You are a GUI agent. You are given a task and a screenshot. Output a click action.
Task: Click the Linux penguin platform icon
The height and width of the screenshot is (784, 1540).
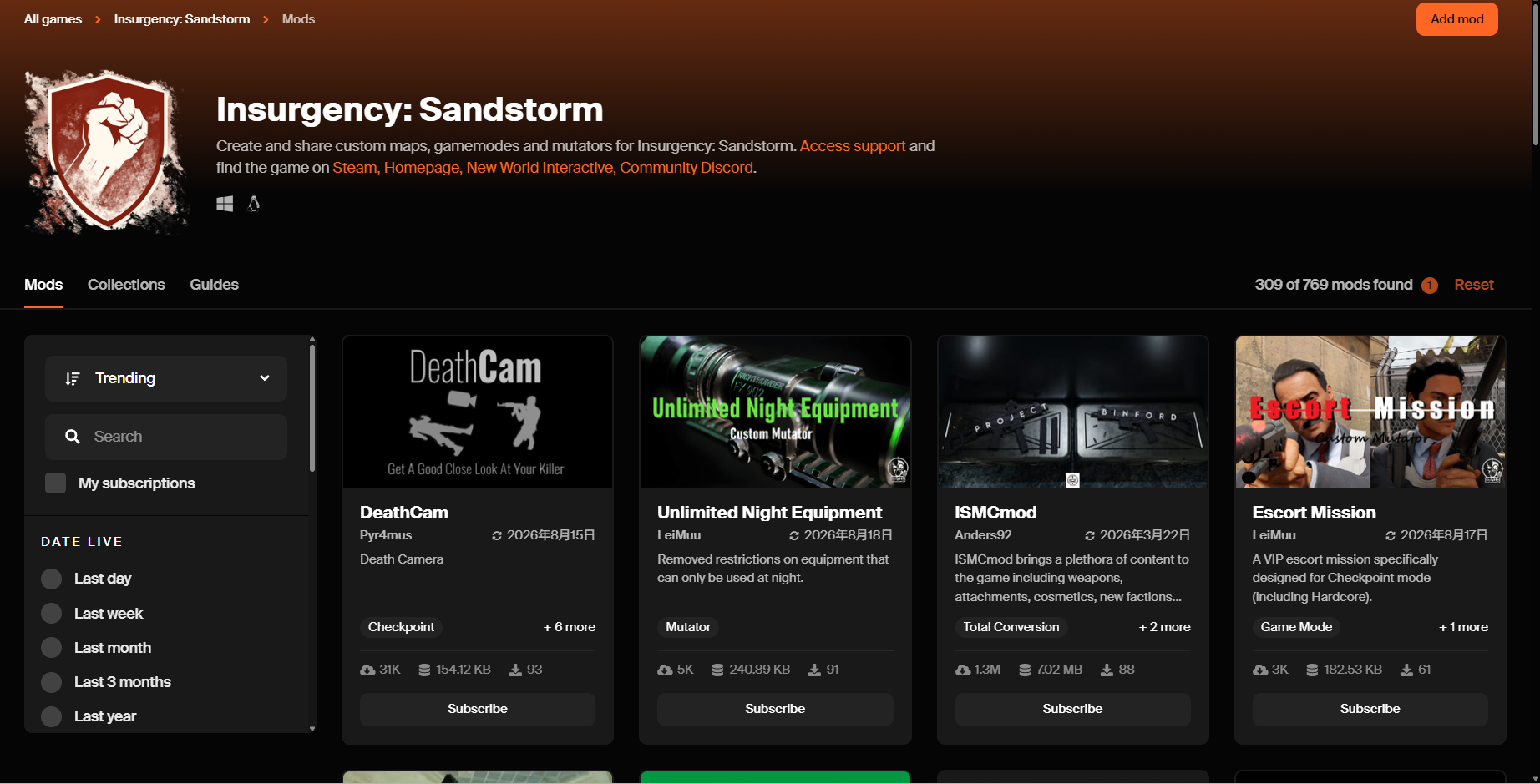pos(254,204)
